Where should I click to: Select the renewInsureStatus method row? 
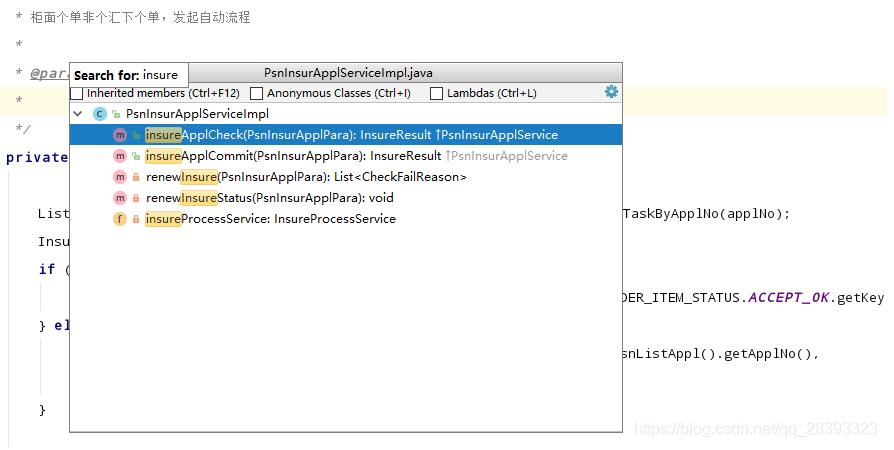click(x=346, y=198)
